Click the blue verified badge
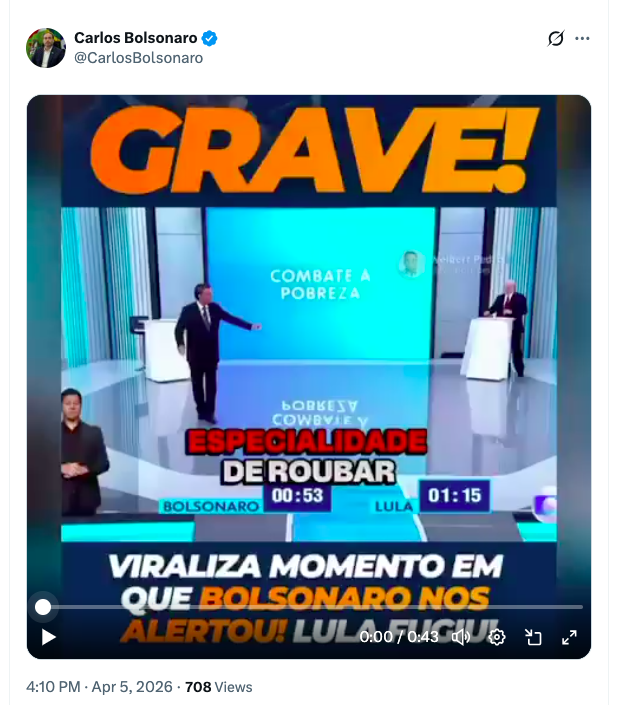 (x=209, y=38)
